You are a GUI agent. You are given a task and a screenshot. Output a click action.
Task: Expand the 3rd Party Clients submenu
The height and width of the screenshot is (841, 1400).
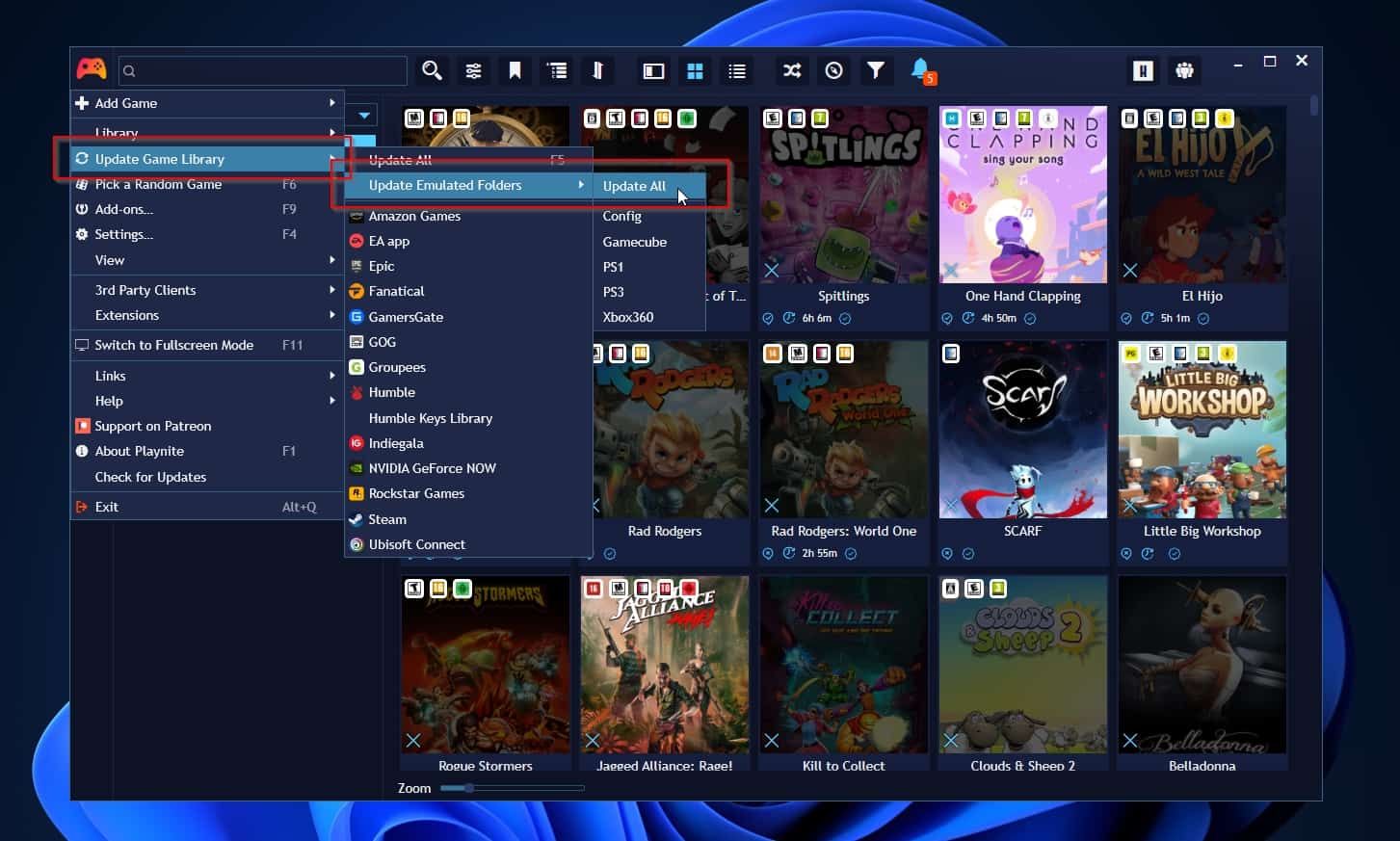[207, 290]
